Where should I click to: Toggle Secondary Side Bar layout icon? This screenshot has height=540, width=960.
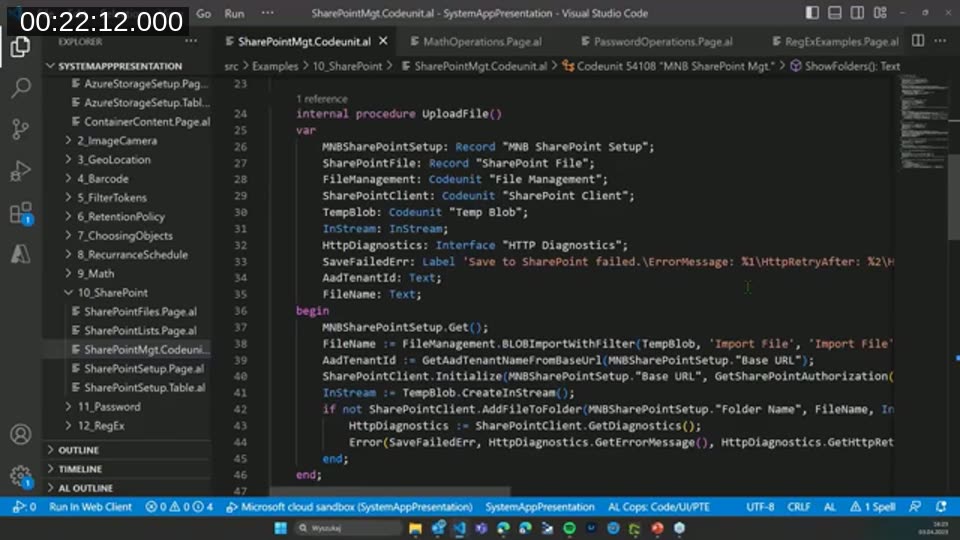pos(857,13)
